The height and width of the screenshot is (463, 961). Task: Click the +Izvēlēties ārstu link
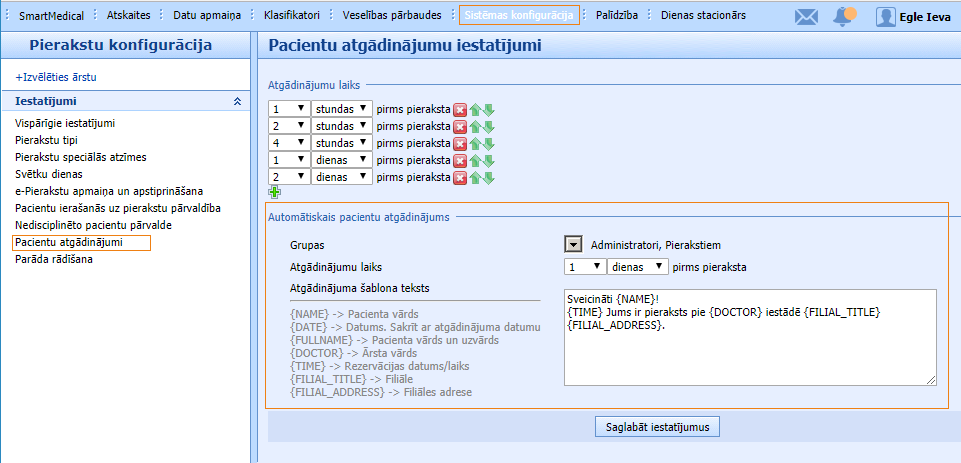[x=56, y=77]
